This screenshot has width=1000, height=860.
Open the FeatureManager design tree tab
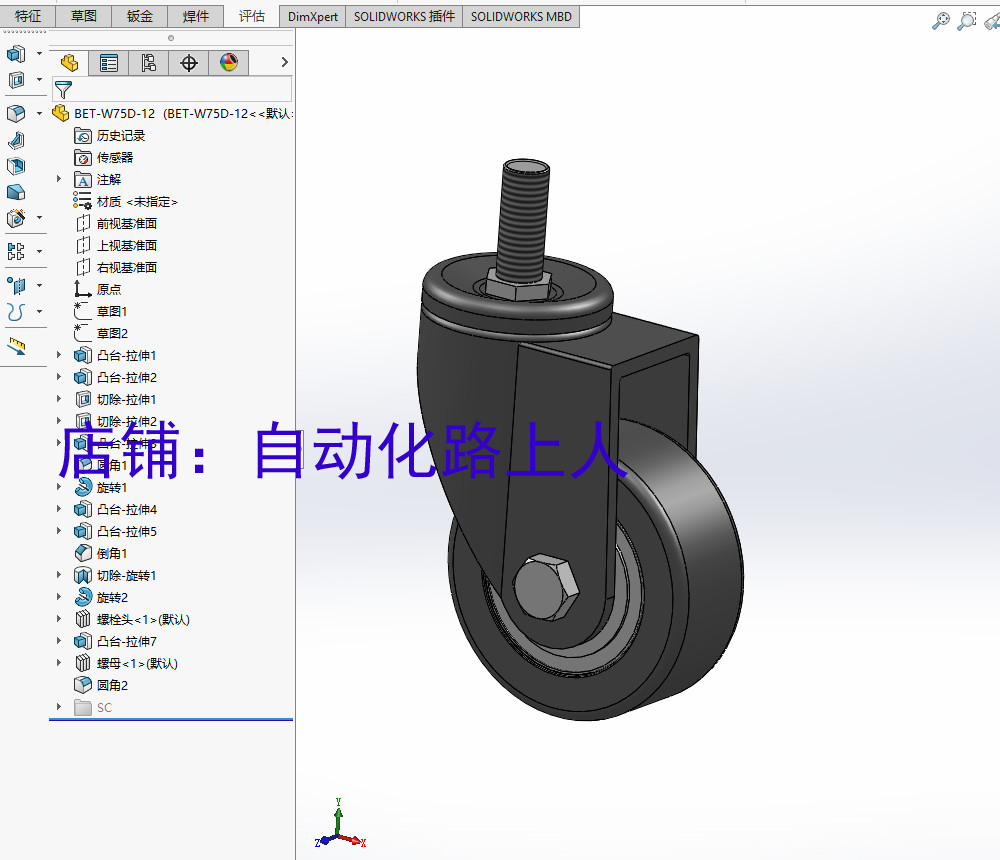coord(70,63)
